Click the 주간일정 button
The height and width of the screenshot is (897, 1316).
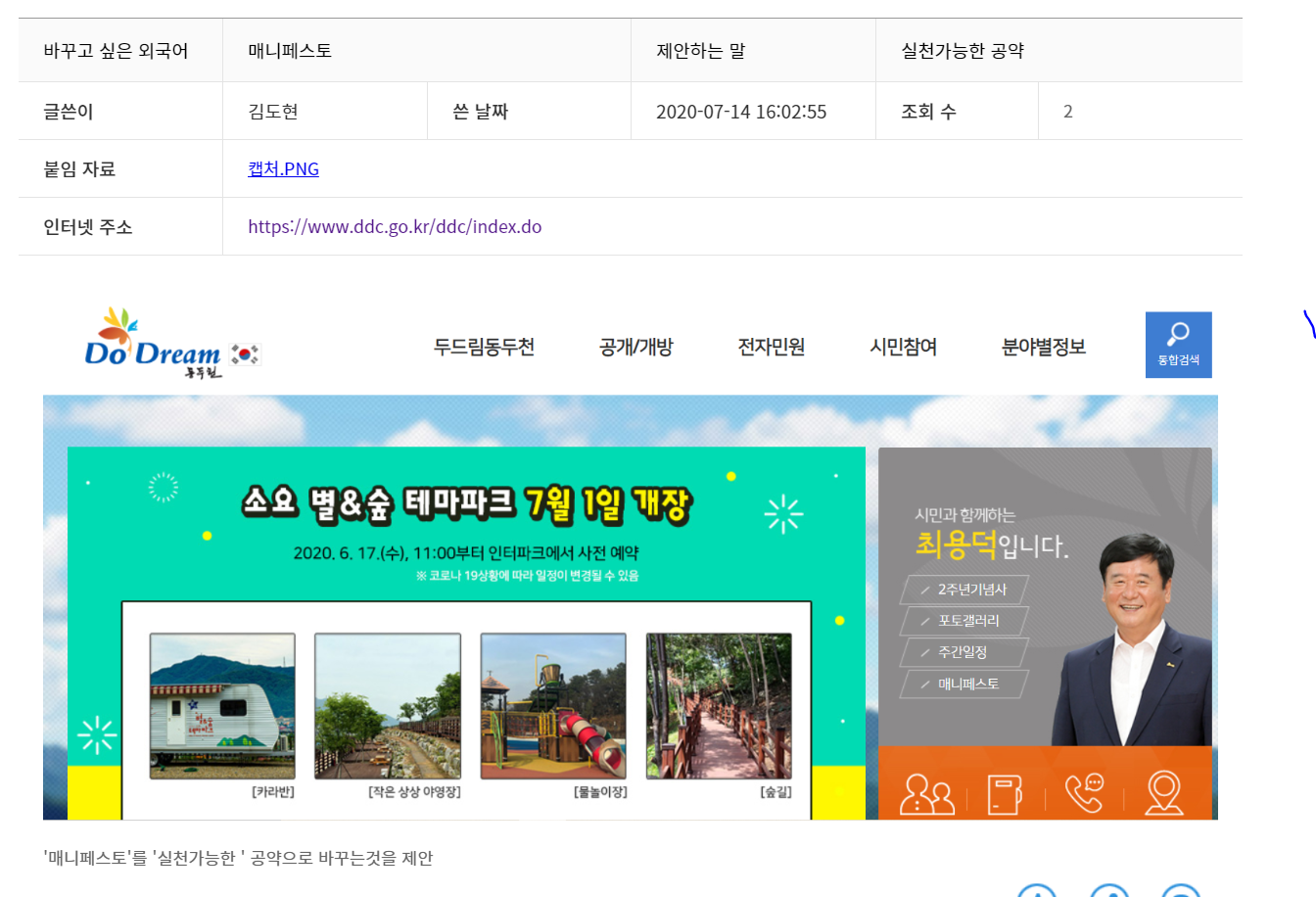[964, 652]
